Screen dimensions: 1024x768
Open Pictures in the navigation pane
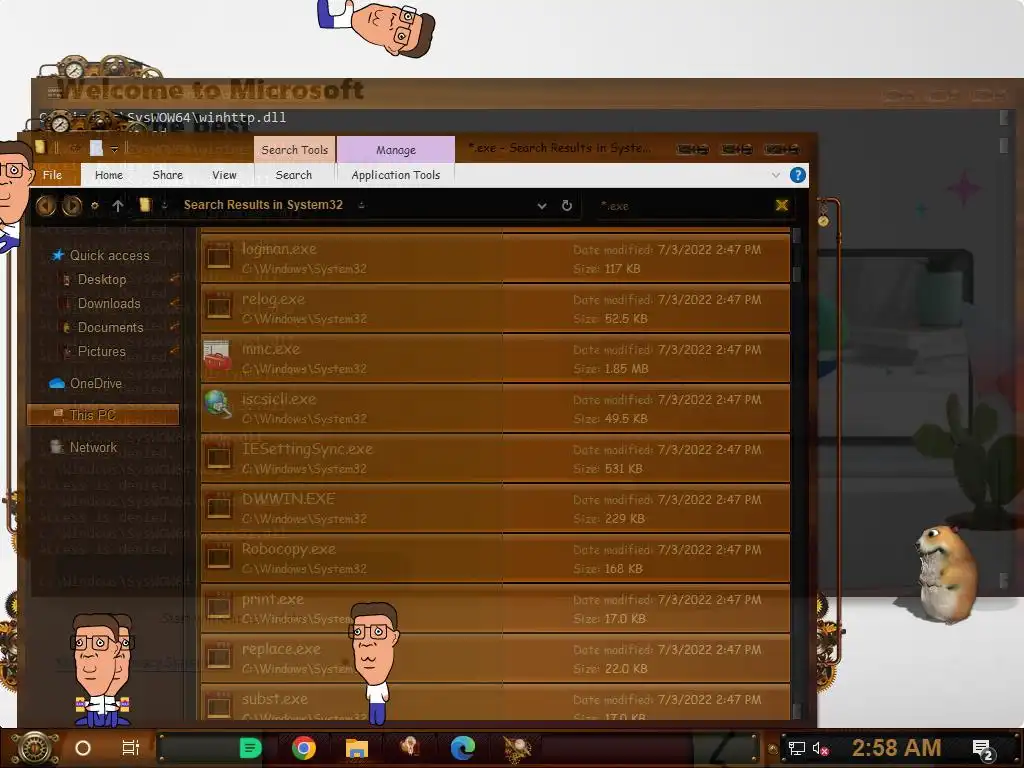coord(101,351)
